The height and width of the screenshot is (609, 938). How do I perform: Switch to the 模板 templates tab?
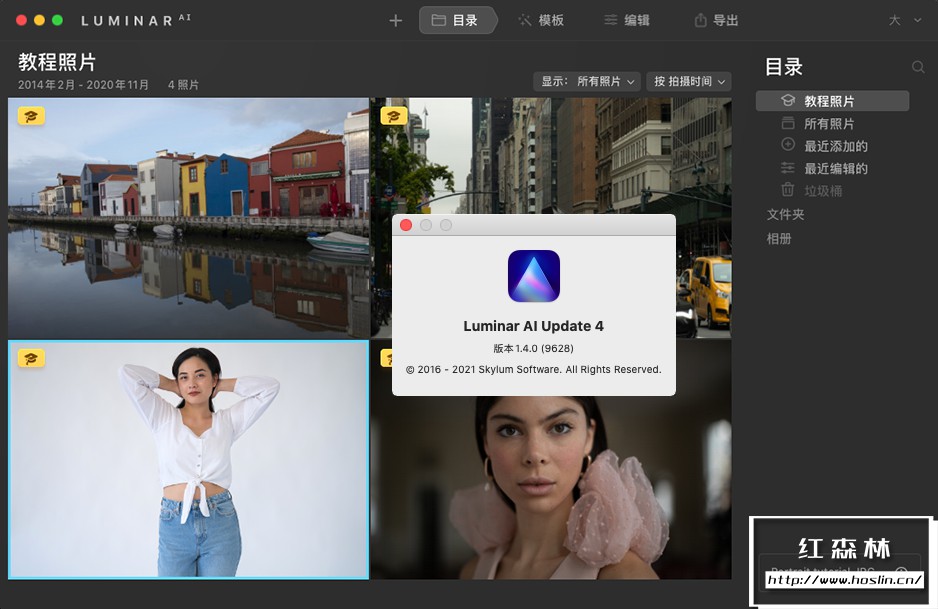tap(541, 20)
